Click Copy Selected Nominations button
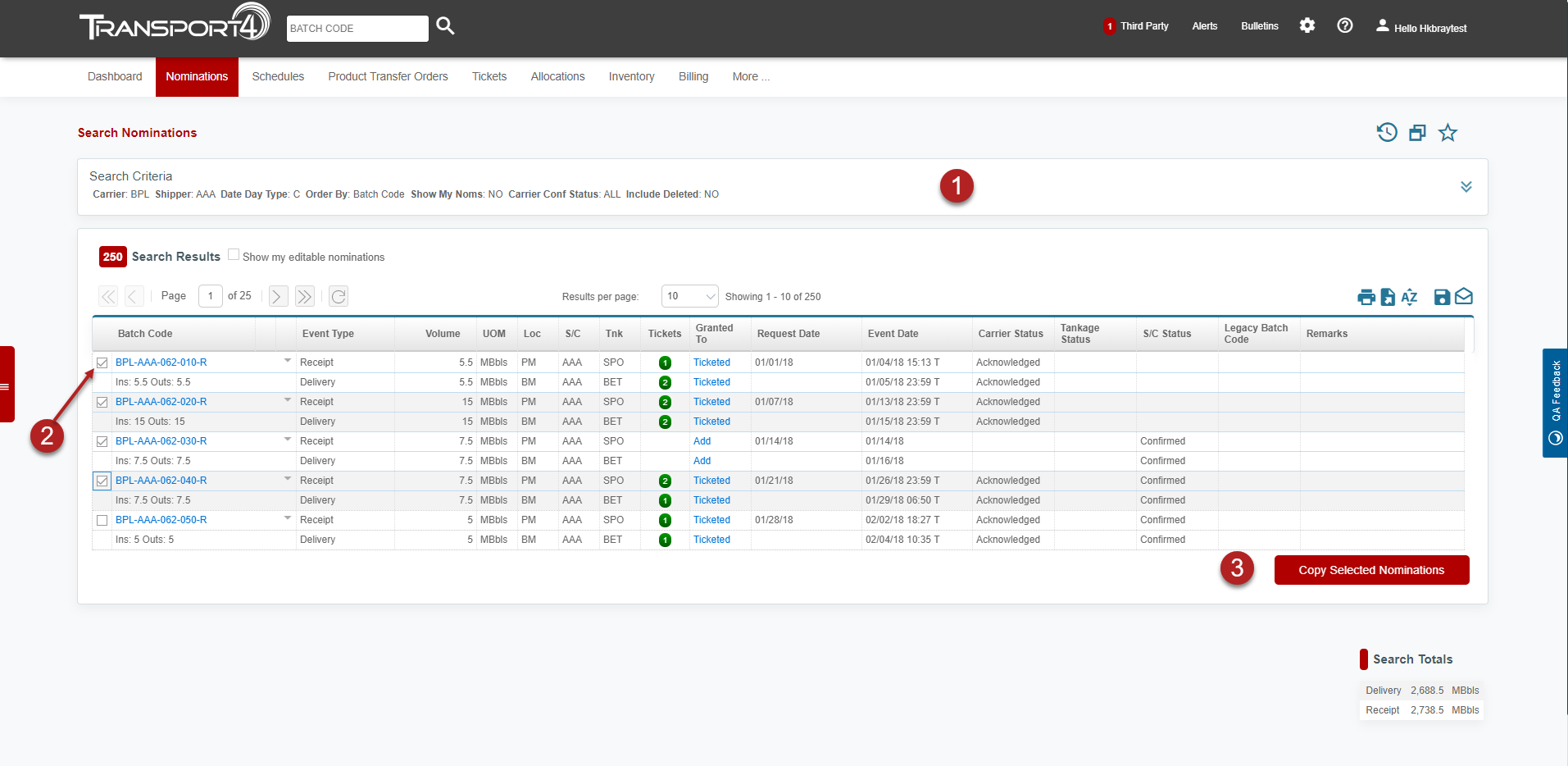The image size is (1568, 766). 1371,570
